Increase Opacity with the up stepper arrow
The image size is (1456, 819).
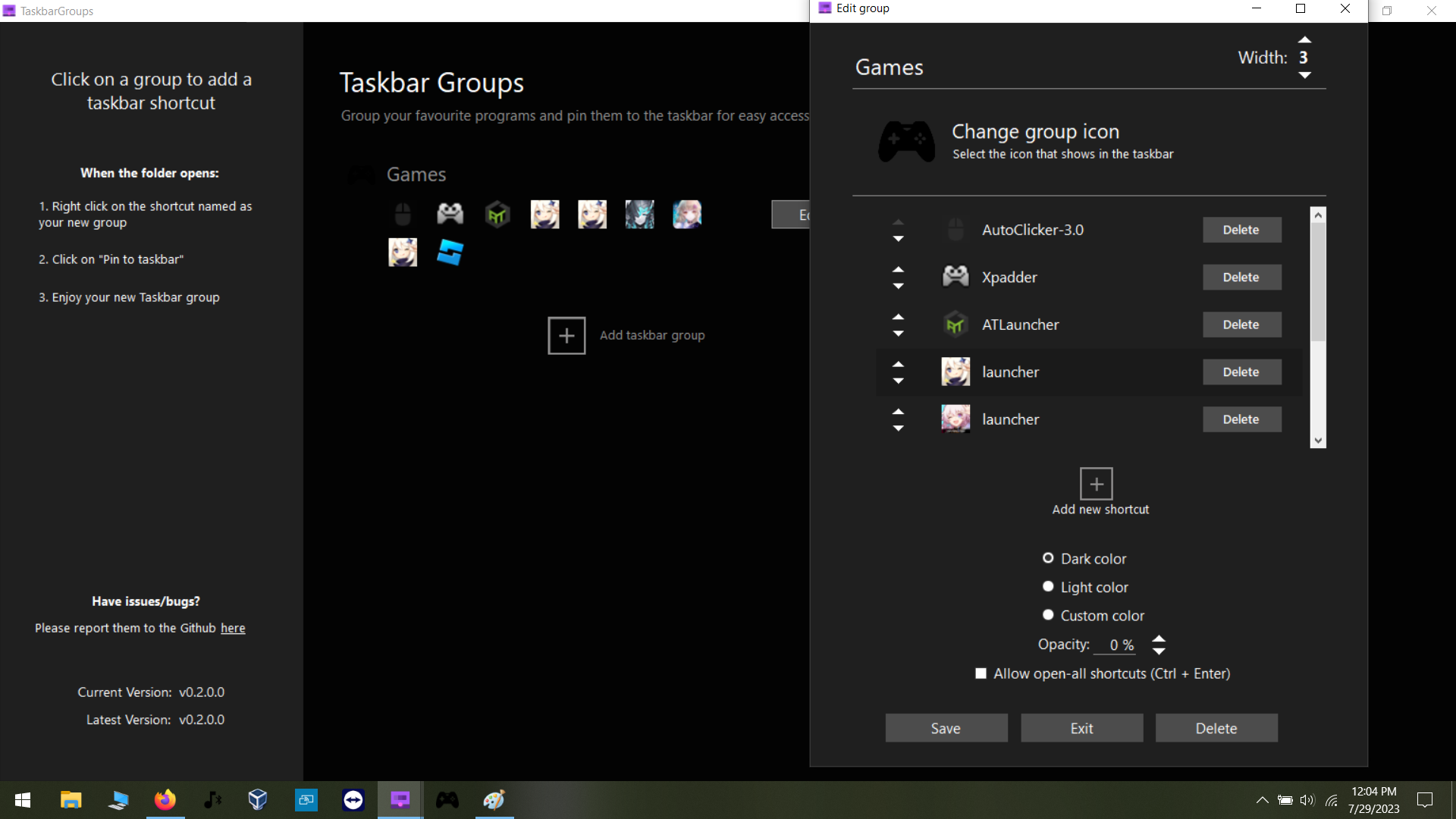coord(1159,639)
